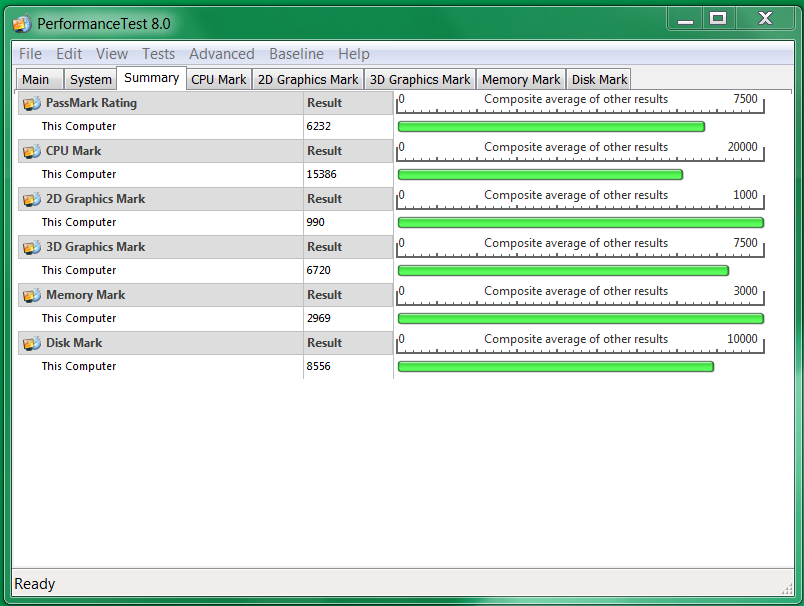Show the Disk Mark tab
This screenshot has height=606, width=804.
(x=599, y=79)
